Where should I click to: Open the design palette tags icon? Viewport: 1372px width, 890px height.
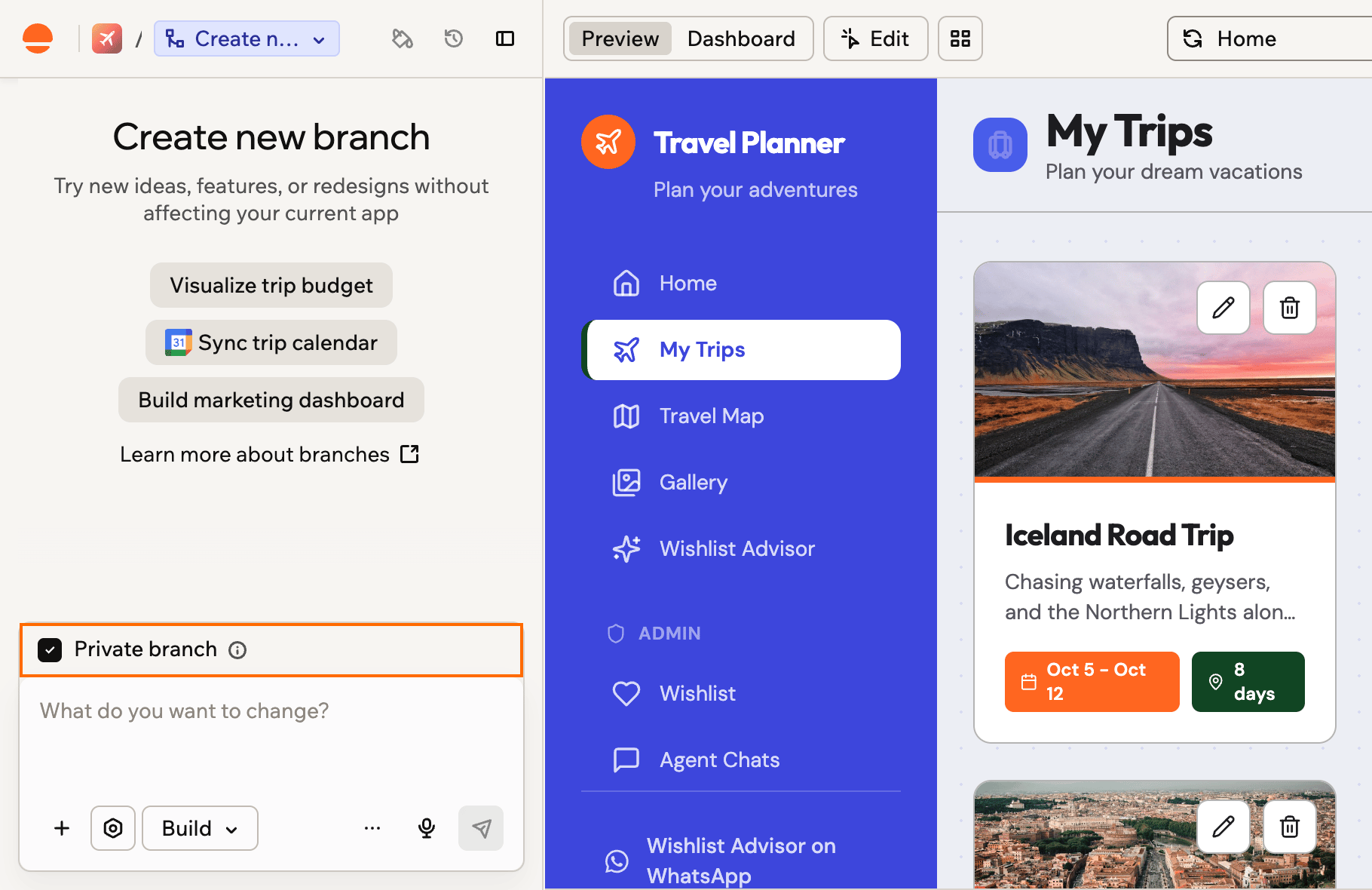(403, 38)
